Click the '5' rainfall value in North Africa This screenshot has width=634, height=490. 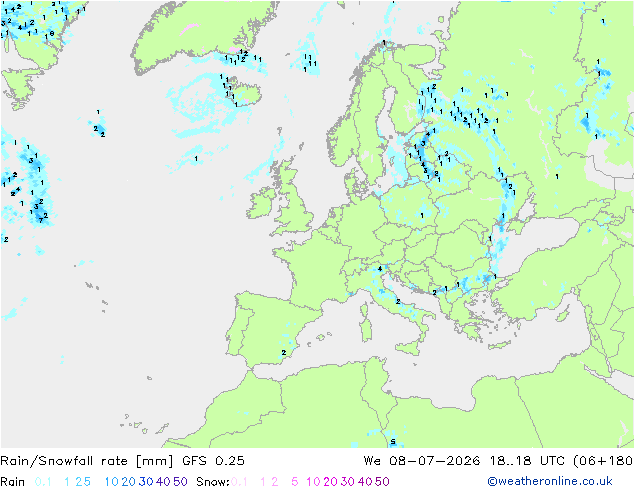[393, 442]
